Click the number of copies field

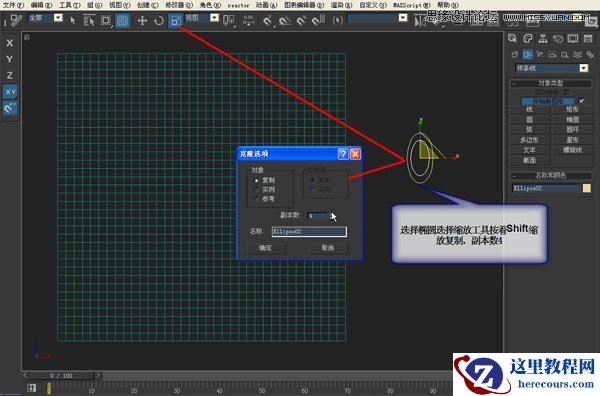point(317,216)
